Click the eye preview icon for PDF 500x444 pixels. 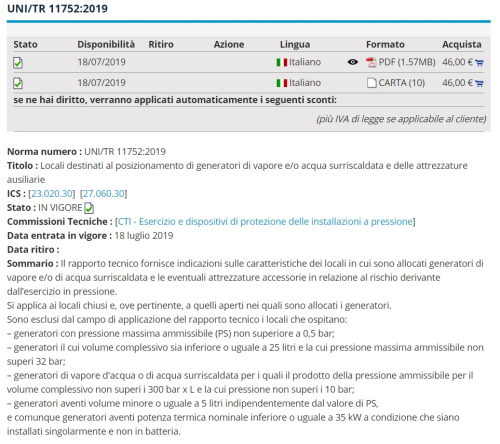point(353,62)
